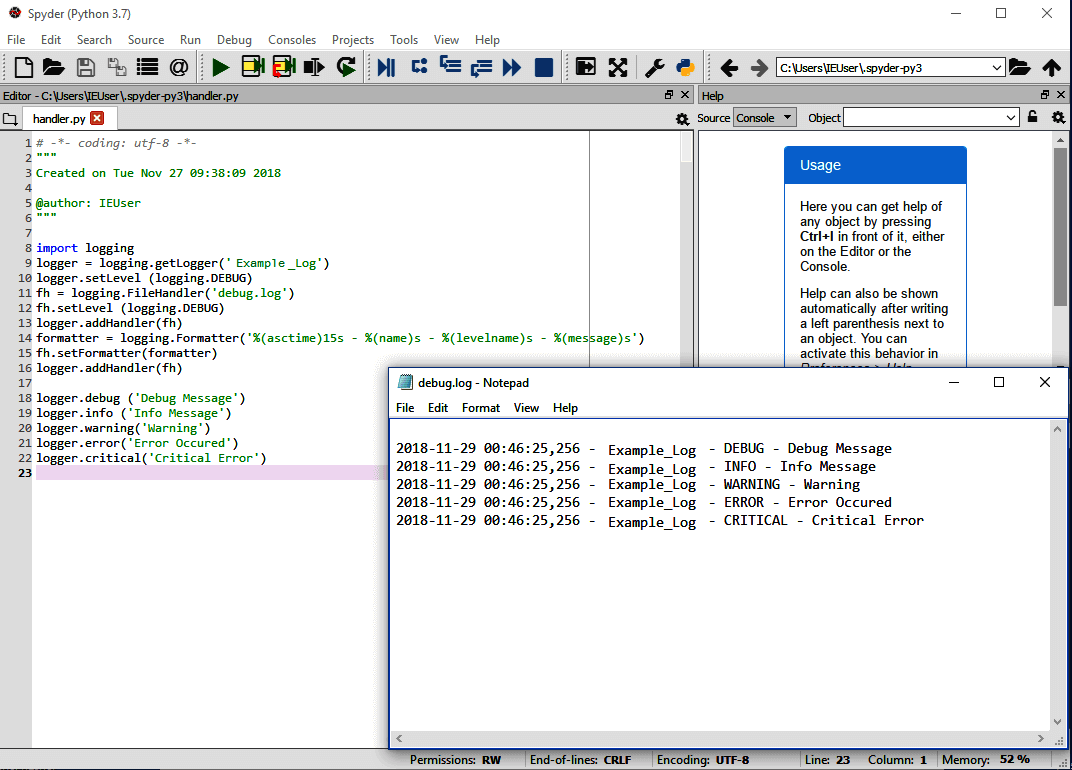Undock the Help pane

click(x=1045, y=95)
